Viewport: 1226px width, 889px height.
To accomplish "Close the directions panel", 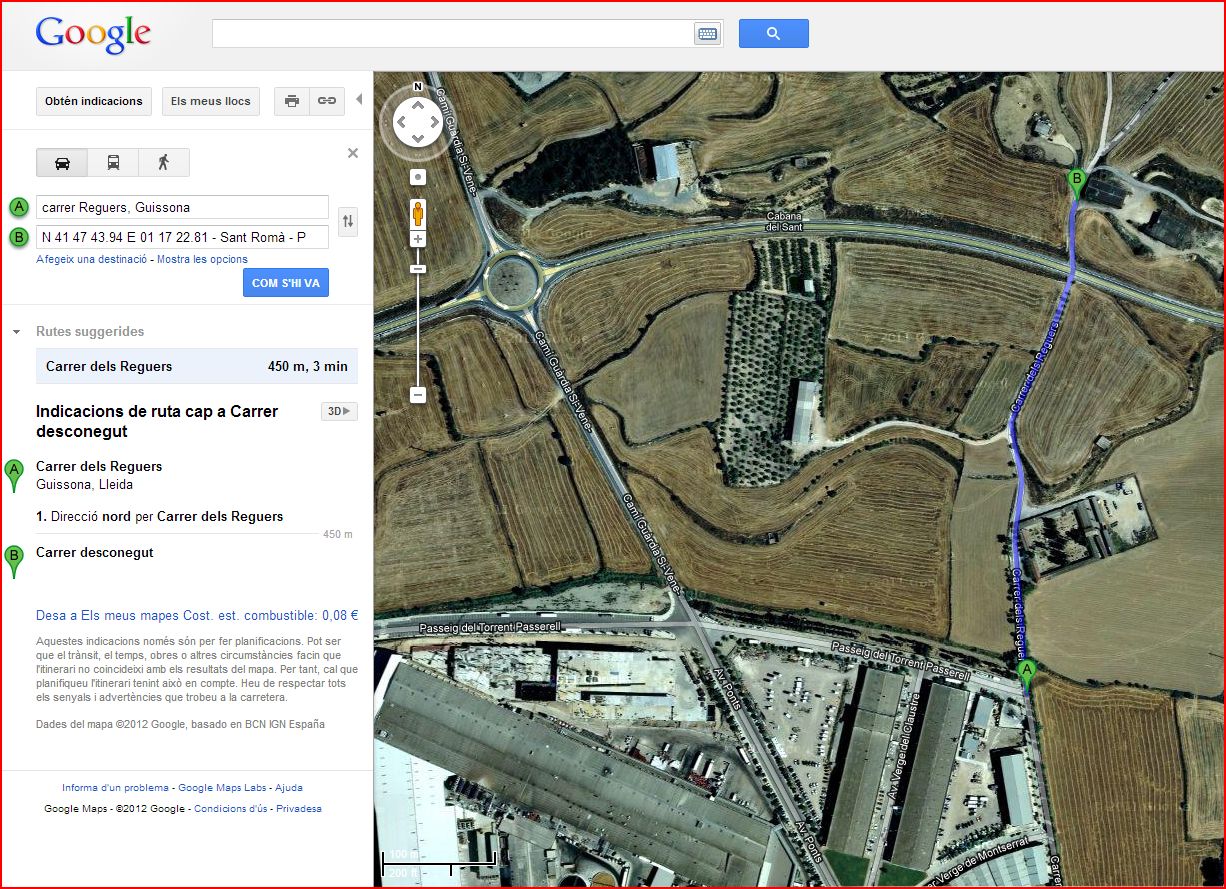I will [x=352, y=153].
